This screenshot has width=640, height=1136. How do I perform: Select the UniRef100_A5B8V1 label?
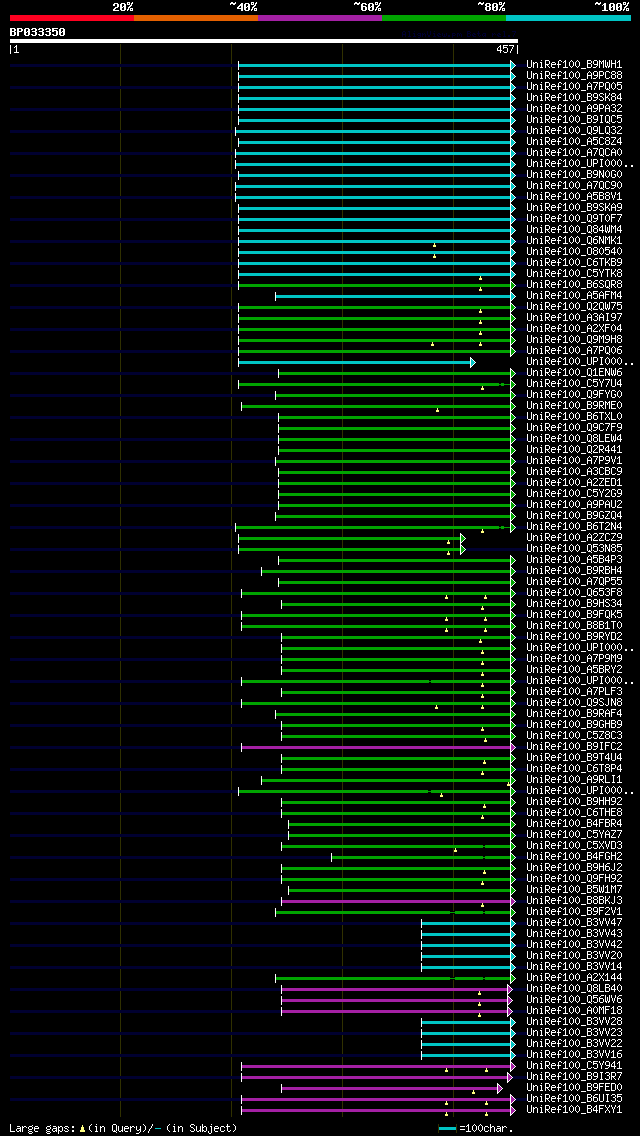(574, 196)
